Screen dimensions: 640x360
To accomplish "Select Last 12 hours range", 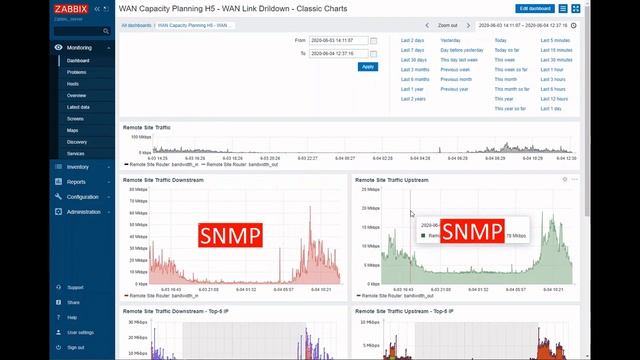I will [x=554, y=99].
